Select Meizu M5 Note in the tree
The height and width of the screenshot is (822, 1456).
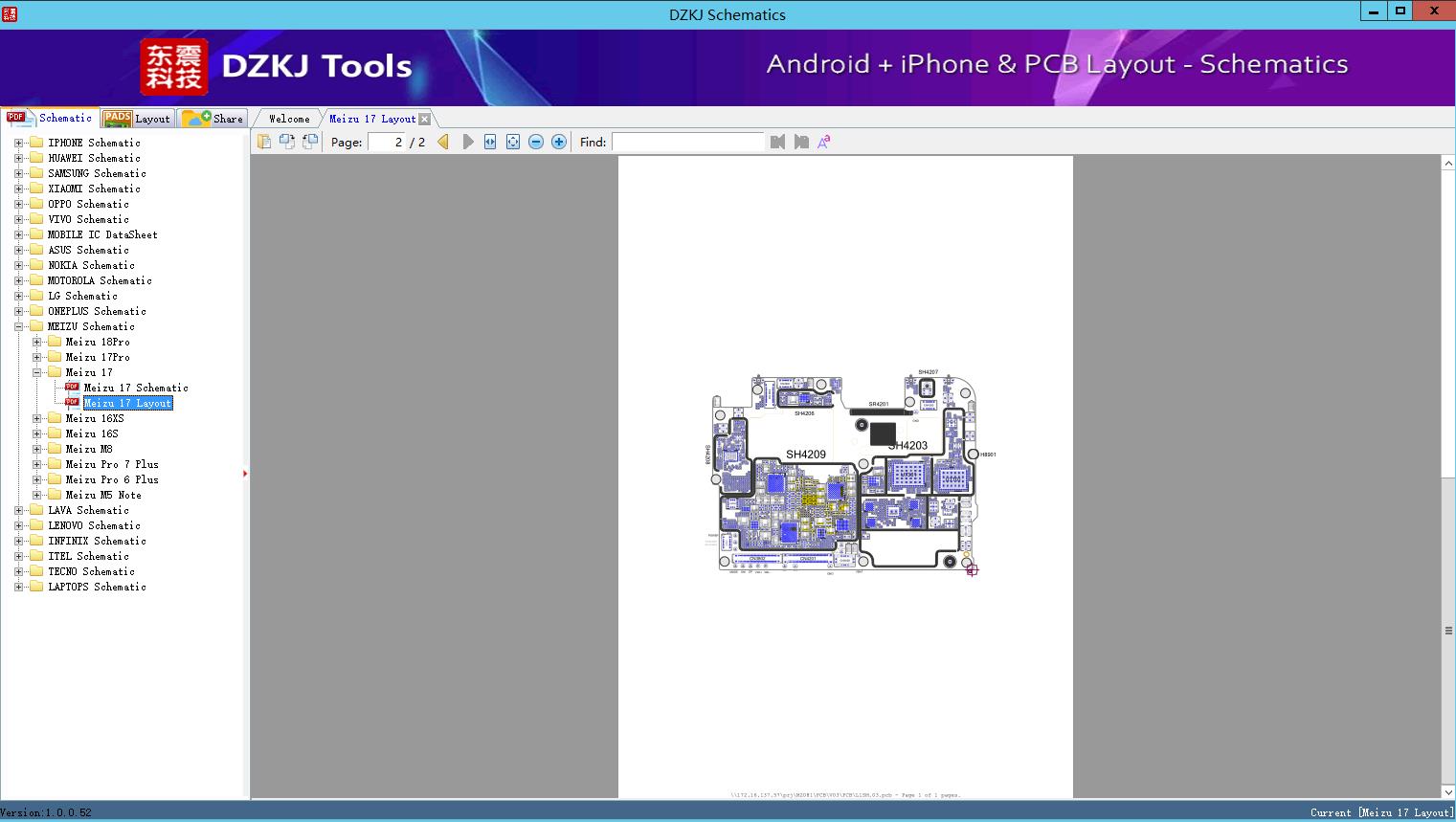[x=103, y=495]
